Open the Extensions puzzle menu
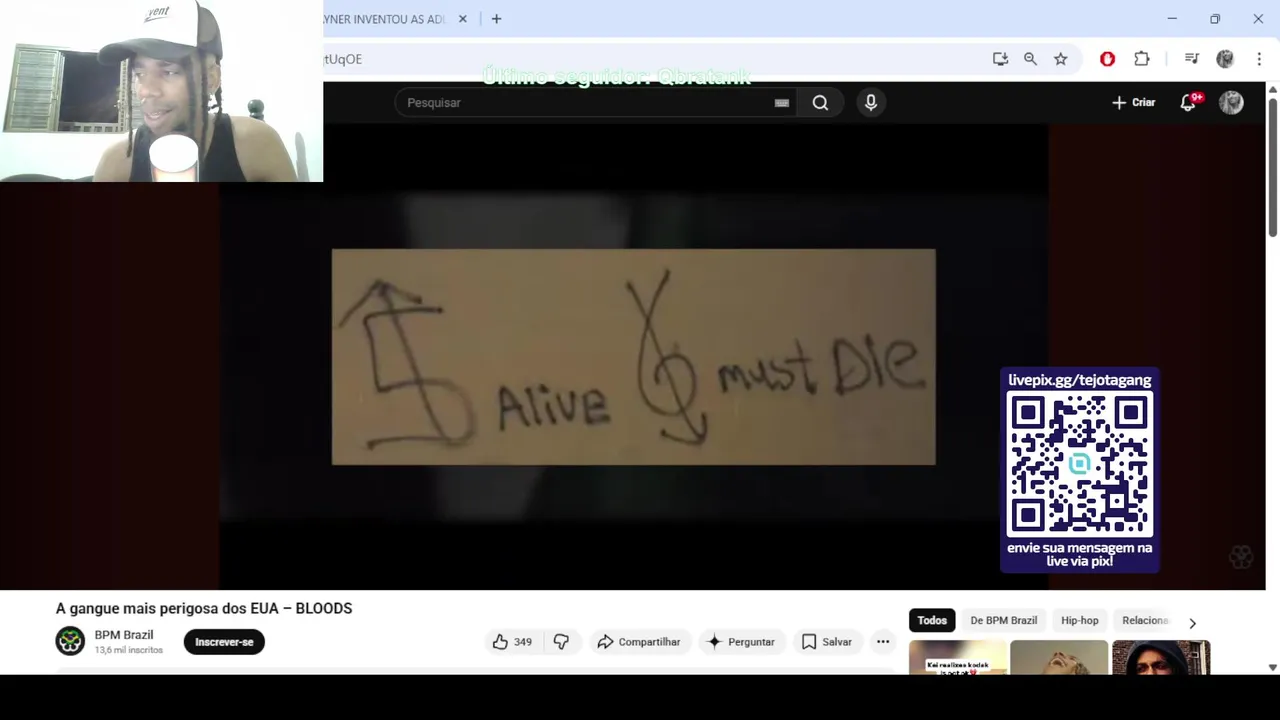 point(1141,59)
